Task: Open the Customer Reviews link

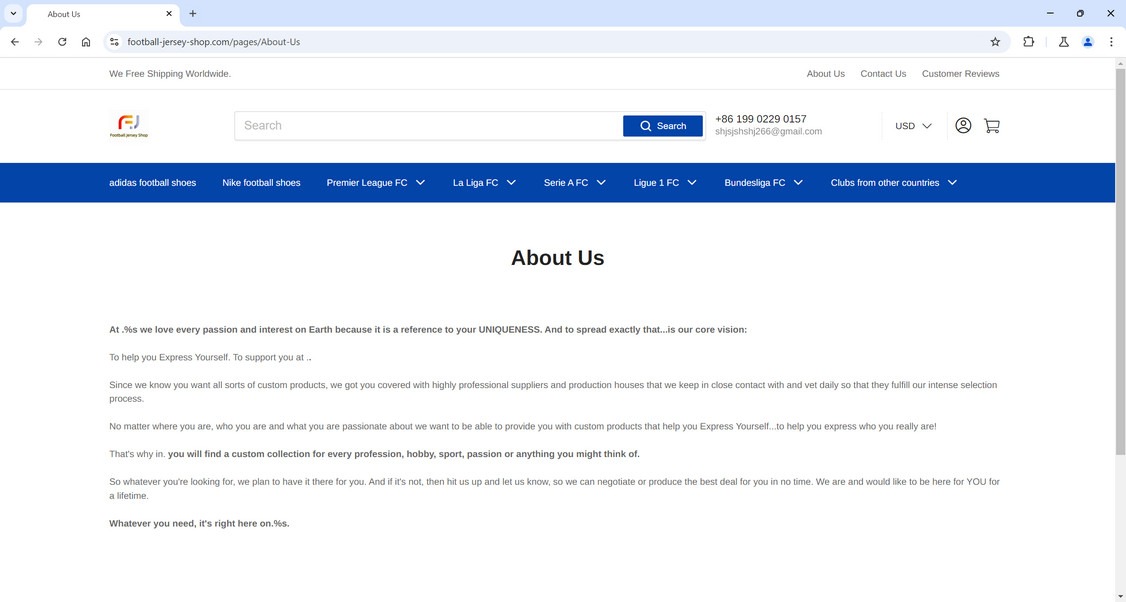Action: point(960,73)
